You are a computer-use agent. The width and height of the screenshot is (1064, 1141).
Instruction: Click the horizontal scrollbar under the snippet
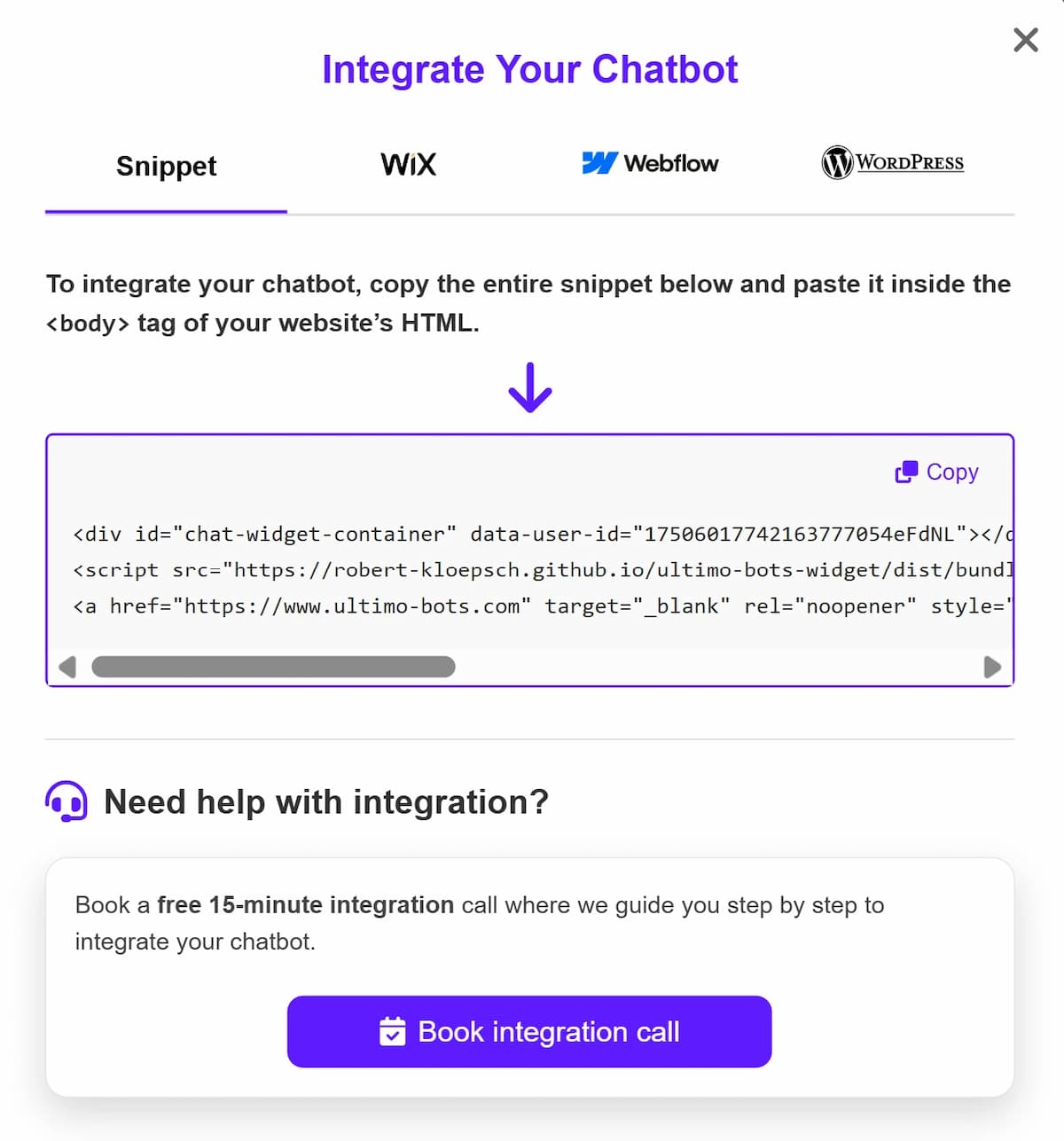(271, 668)
